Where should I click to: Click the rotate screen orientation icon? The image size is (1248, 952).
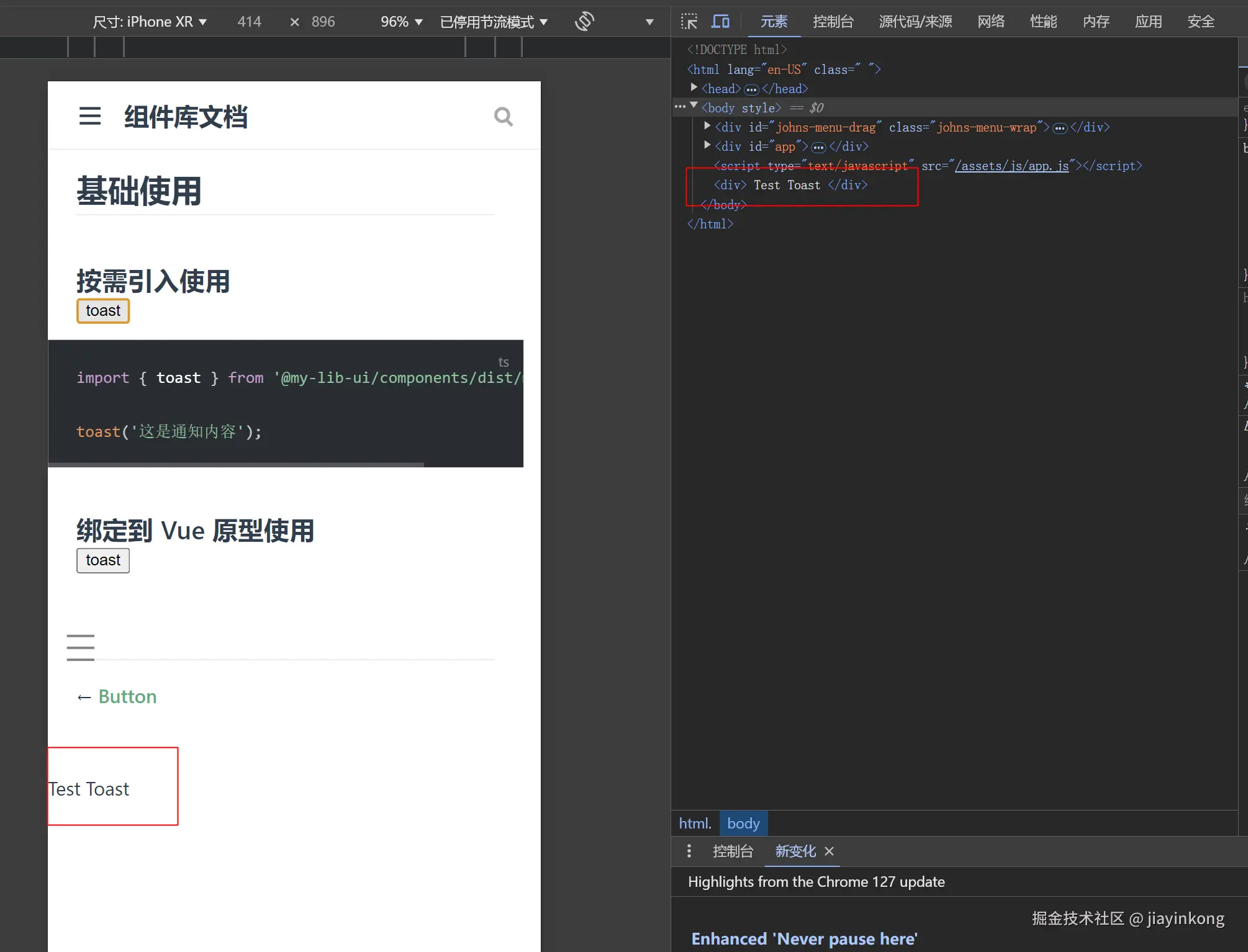point(584,22)
